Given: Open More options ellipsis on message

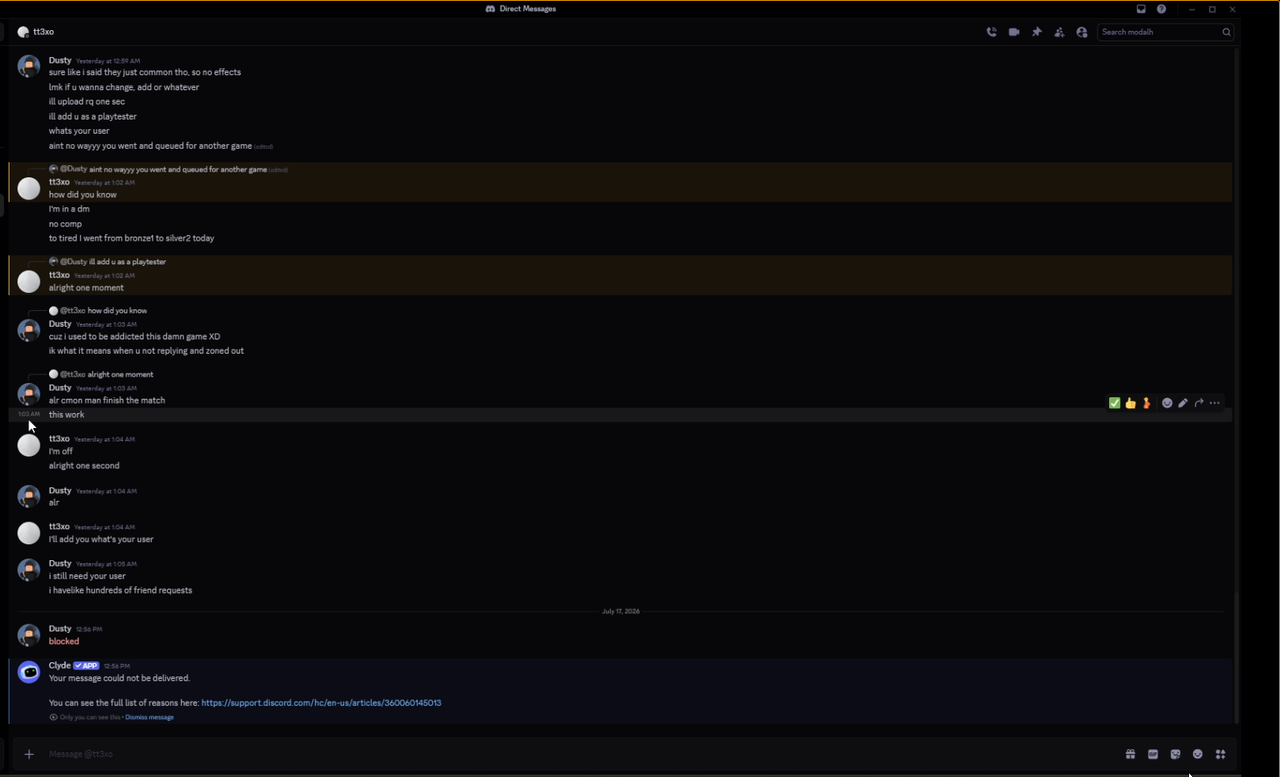Looking at the screenshot, I should 1215,403.
